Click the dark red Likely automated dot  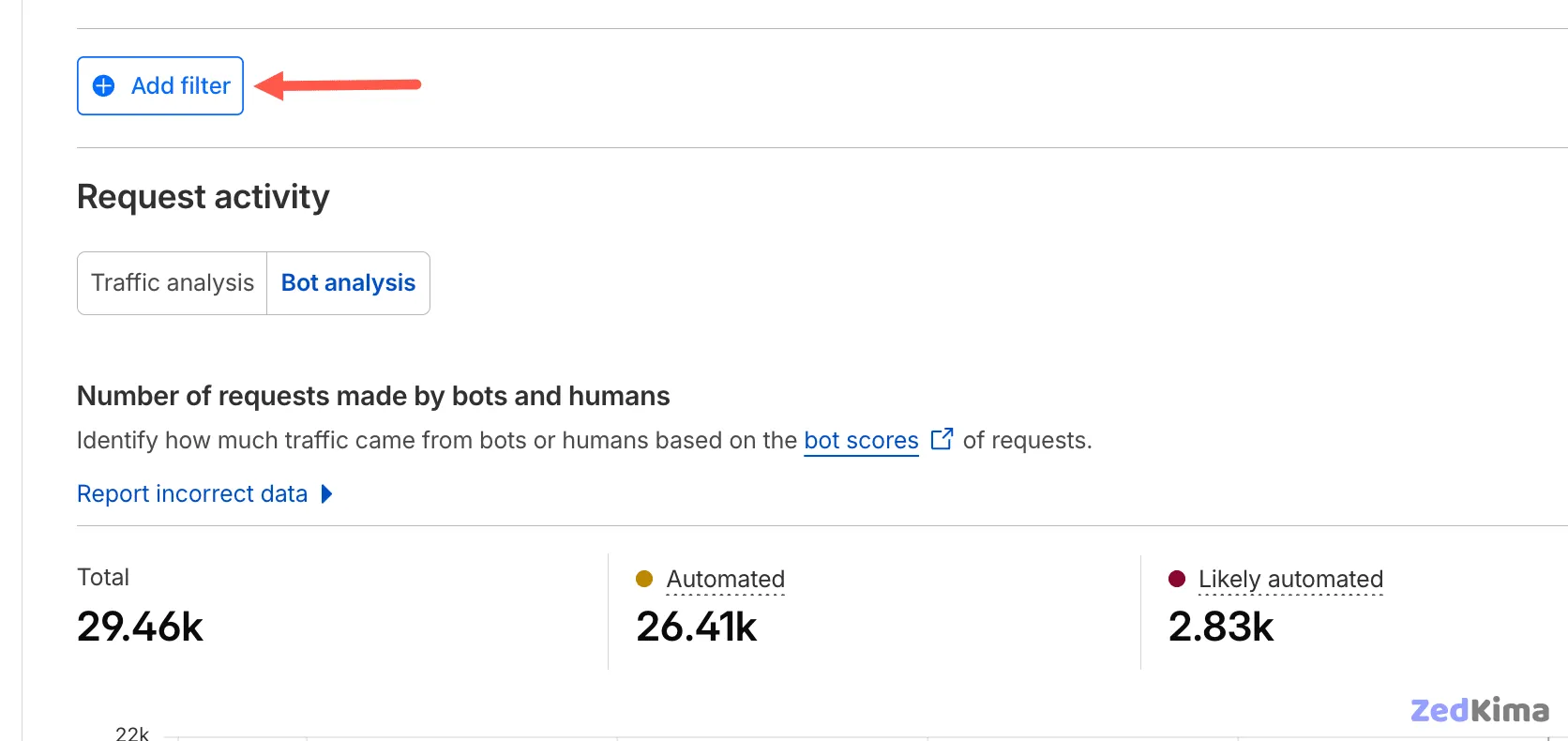(x=1177, y=579)
